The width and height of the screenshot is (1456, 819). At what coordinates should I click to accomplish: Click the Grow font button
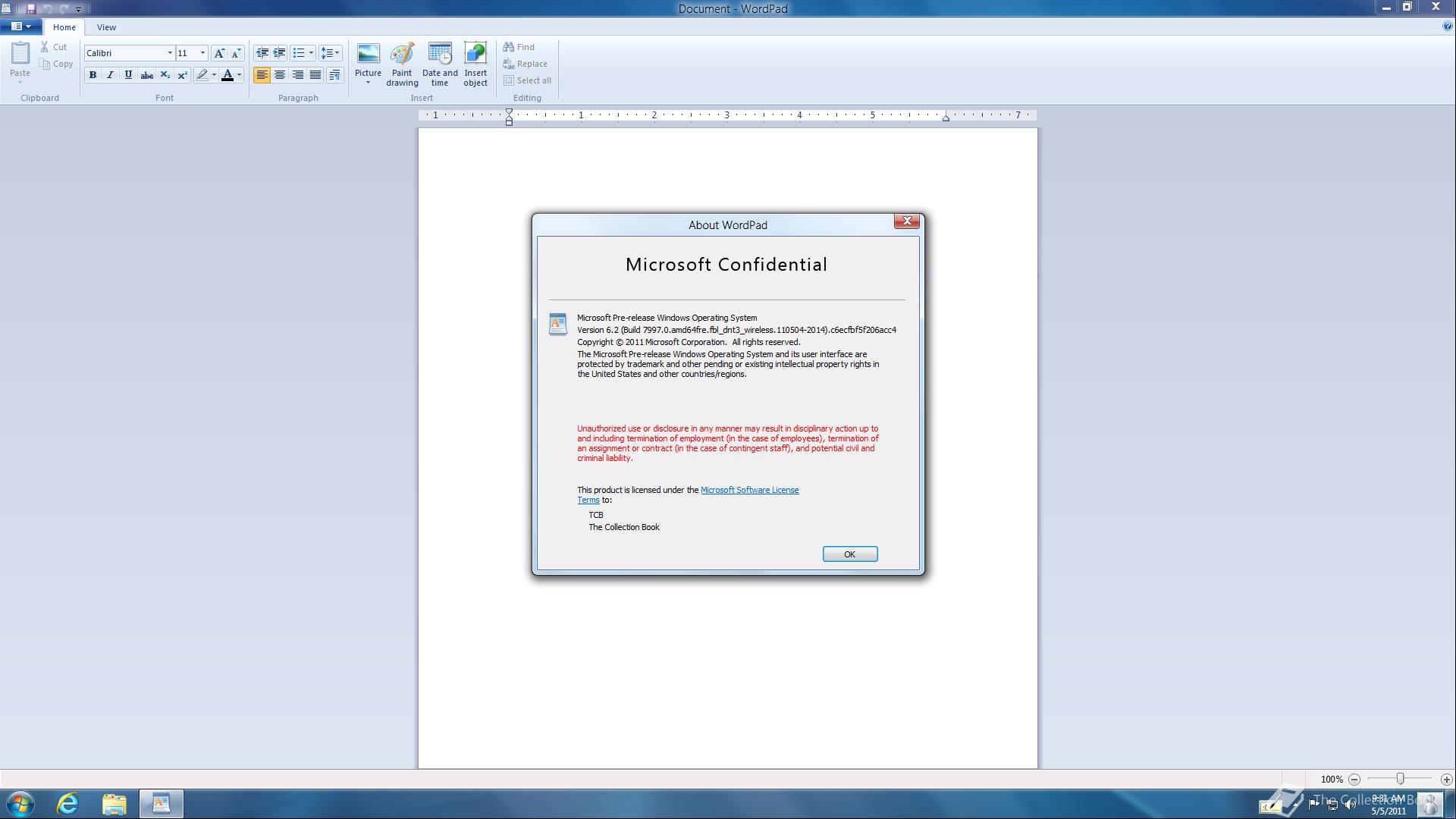(x=219, y=53)
